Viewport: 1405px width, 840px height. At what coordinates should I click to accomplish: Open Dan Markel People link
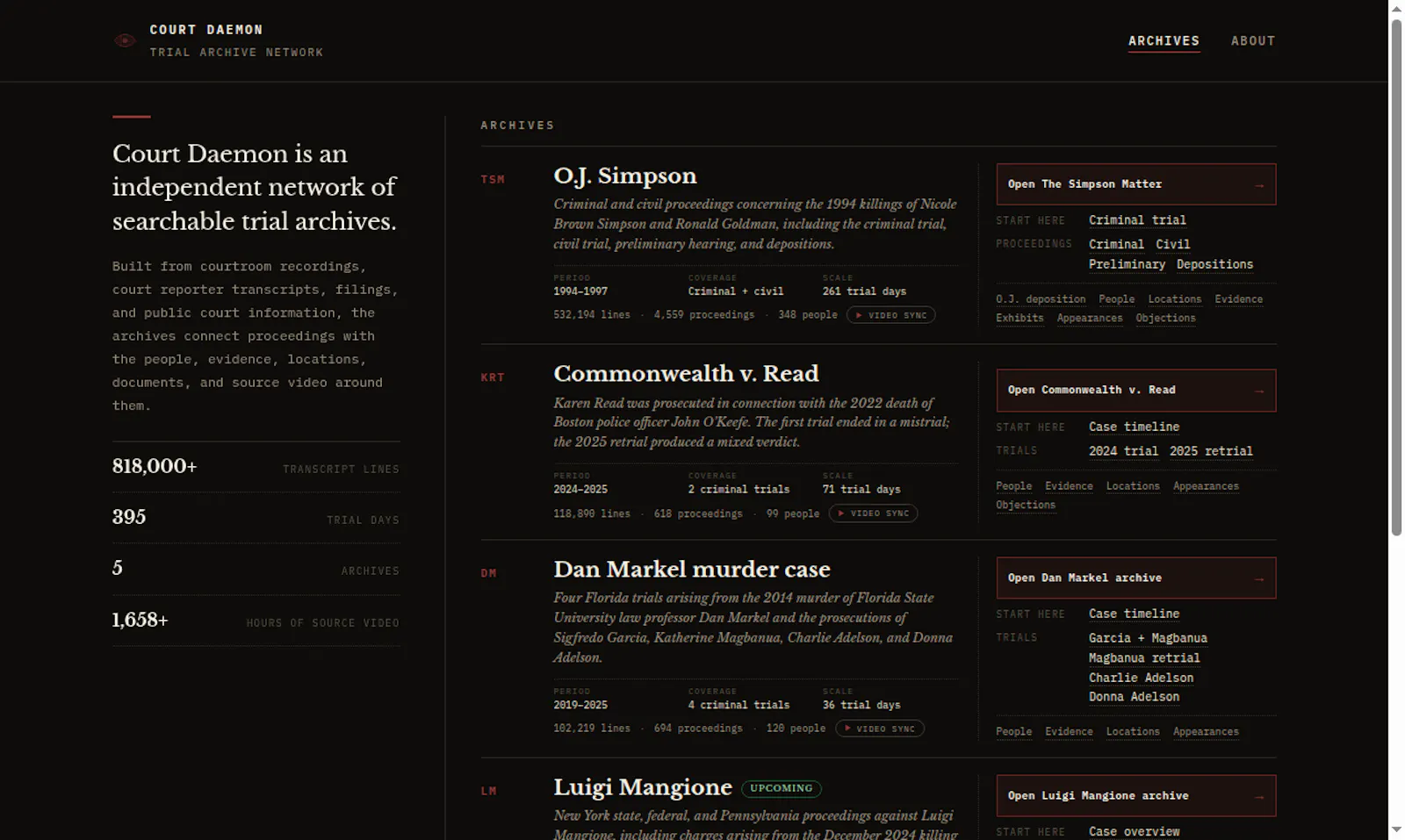click(x=1013, y=732)
